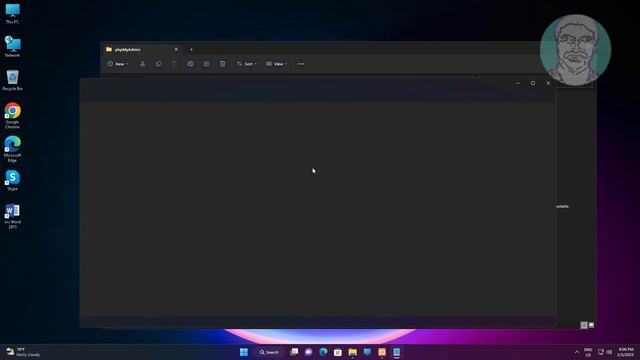
Task: Click the Copy icon in File Explorer toolbar
Action: (158, 64)
